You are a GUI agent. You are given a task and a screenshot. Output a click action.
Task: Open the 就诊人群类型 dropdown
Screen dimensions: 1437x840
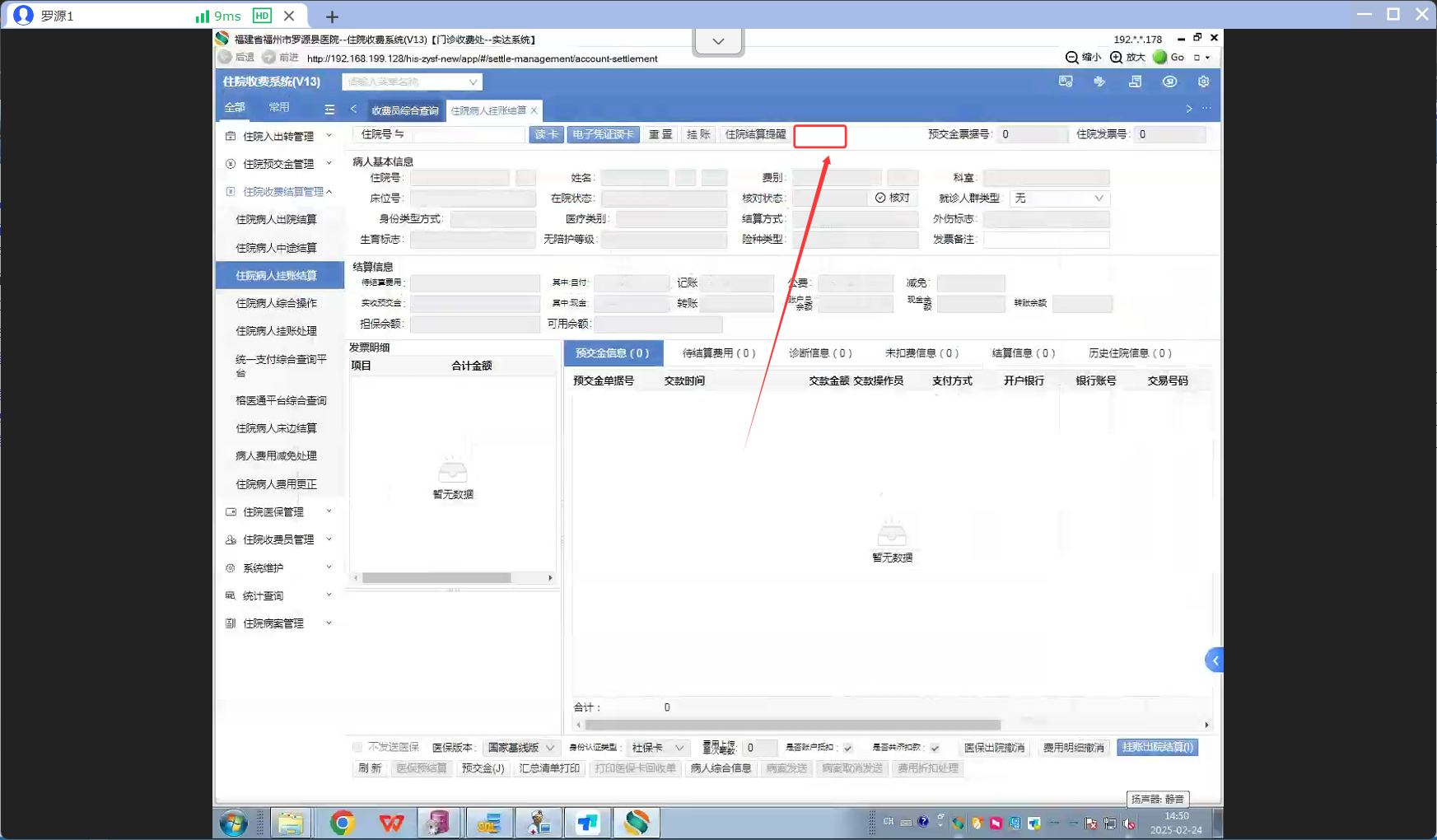point(1059,198)
